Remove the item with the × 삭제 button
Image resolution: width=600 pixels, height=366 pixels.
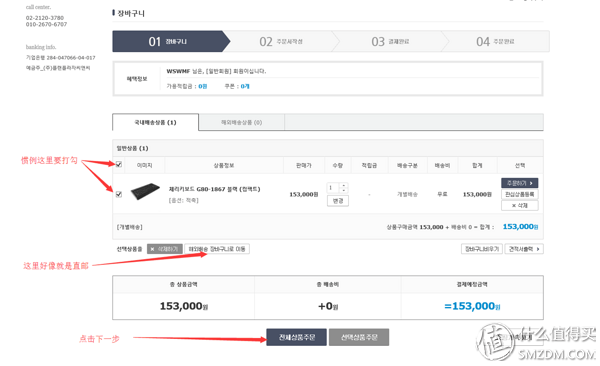tap(520, 205)
